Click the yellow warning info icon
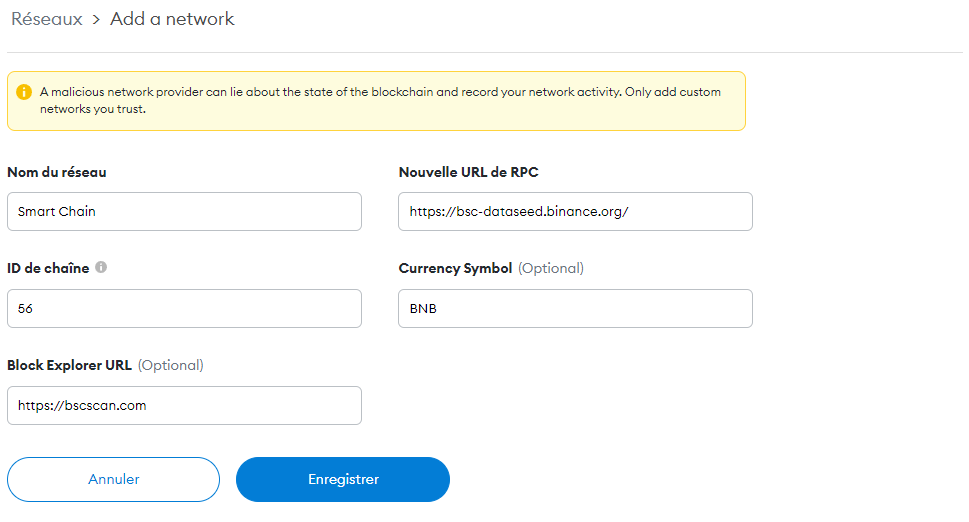This screenshot has width=969, height=522. [x=24, y=92]
